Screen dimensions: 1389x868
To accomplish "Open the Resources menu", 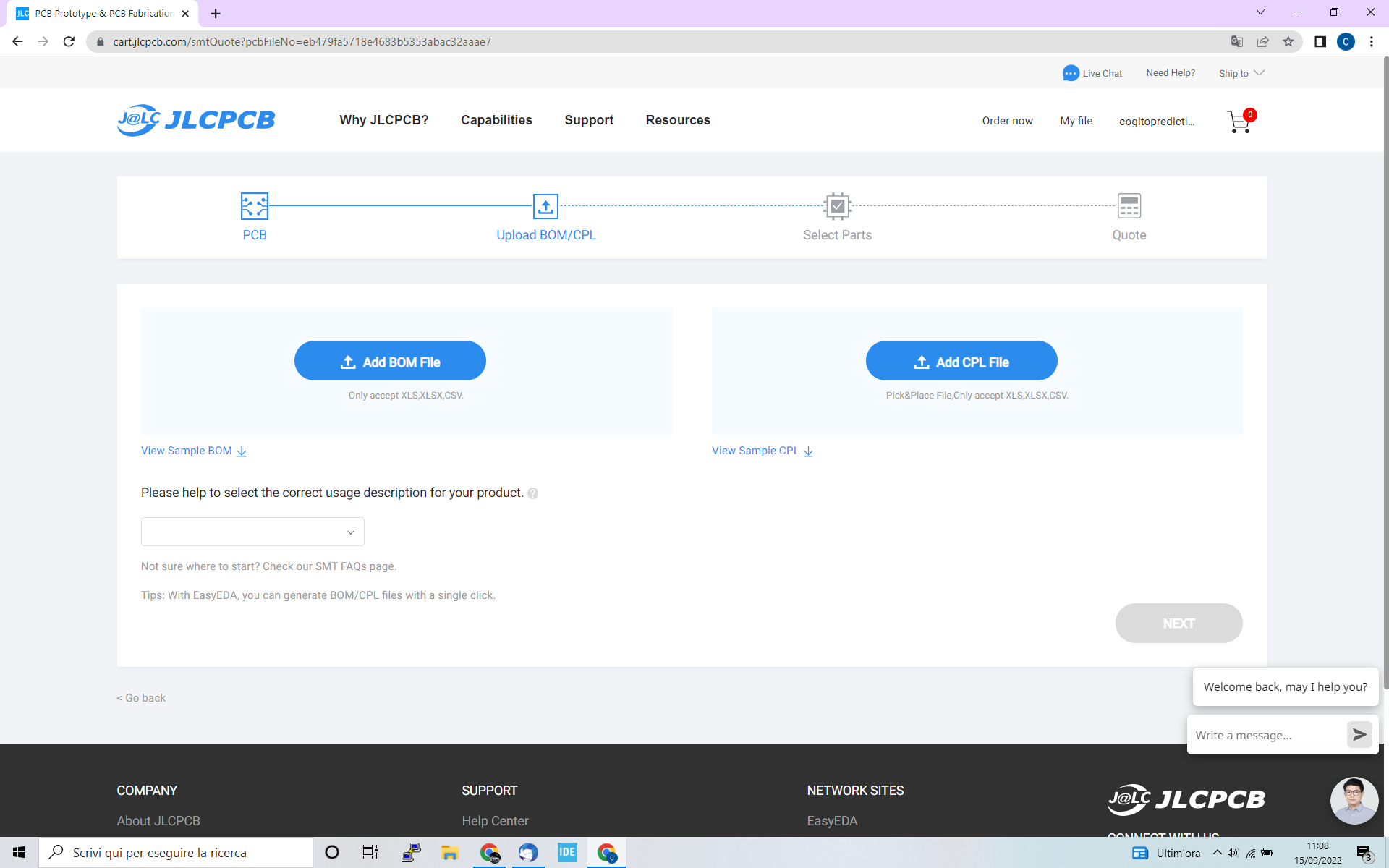I will (678, 120).
